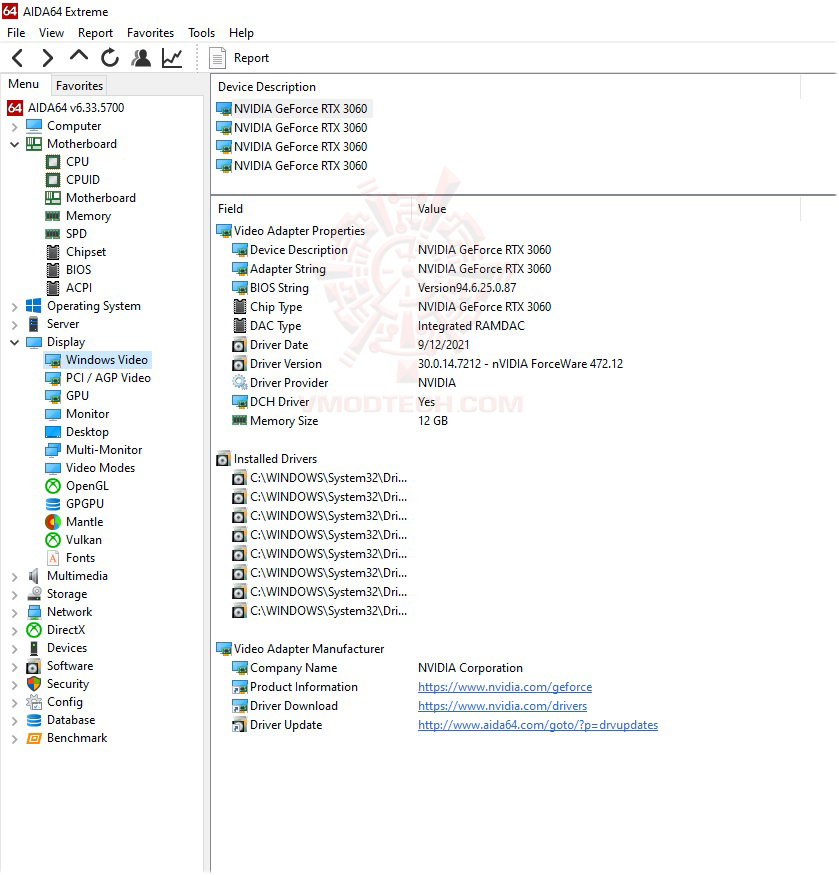Click the up-level arrow toolbar icon
The image size is (839, 875).
pyautogui.click(x=79, y=56)
